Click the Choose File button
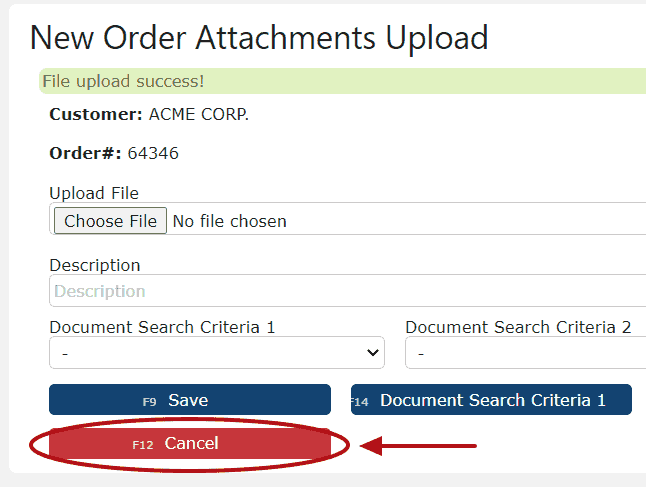 110,221
